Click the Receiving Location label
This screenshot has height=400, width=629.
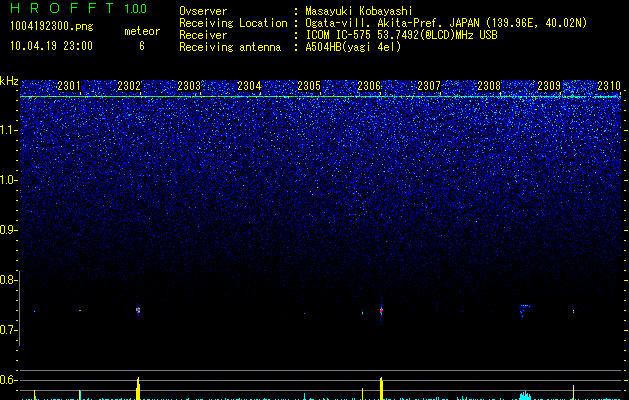233,24
